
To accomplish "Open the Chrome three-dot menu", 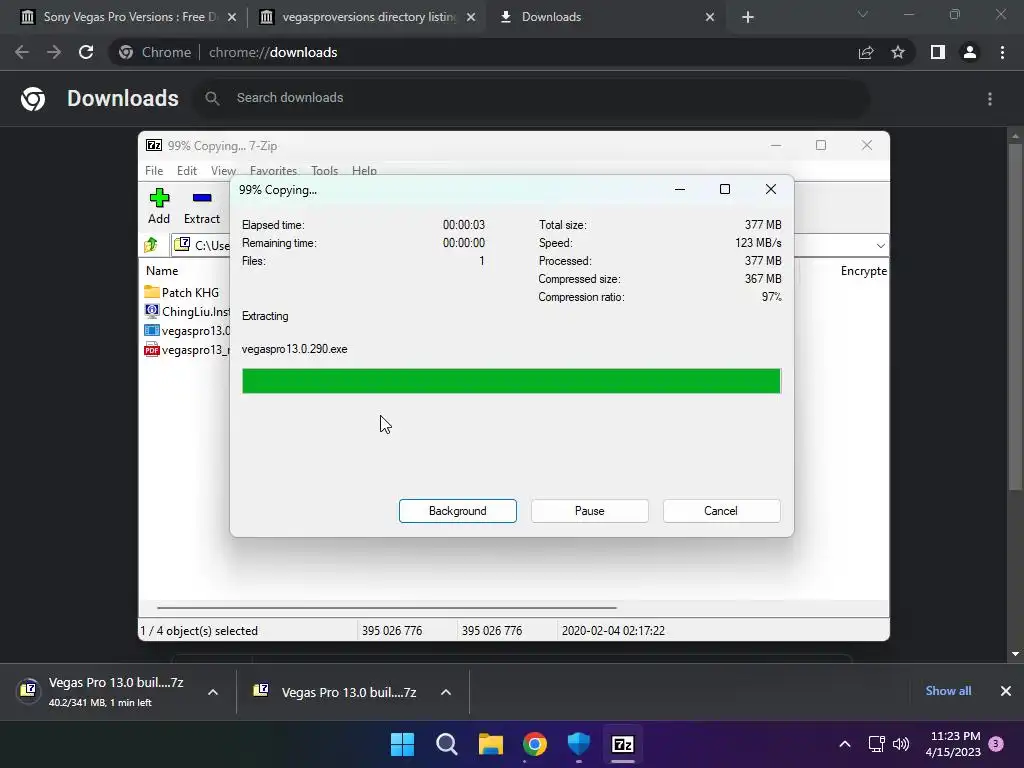I will click(1002, 52).
